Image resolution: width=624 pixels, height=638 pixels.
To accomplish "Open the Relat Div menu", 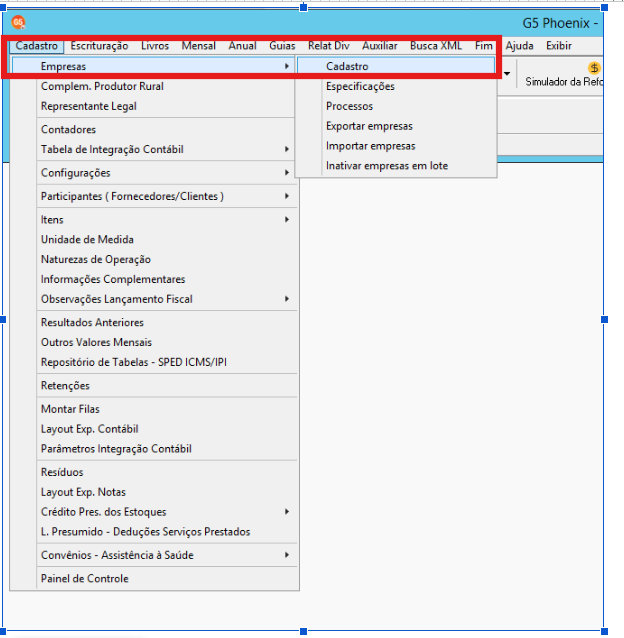I will point(329,46).
